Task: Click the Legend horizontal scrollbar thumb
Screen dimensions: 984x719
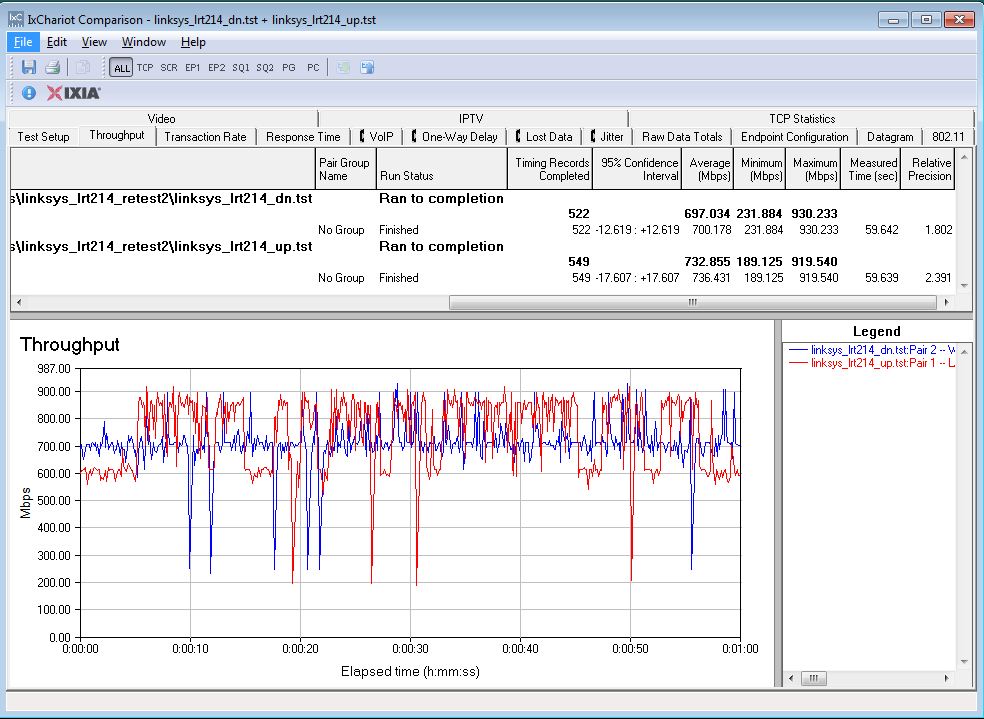Action: pyautogui.click(x=813, y=678)
